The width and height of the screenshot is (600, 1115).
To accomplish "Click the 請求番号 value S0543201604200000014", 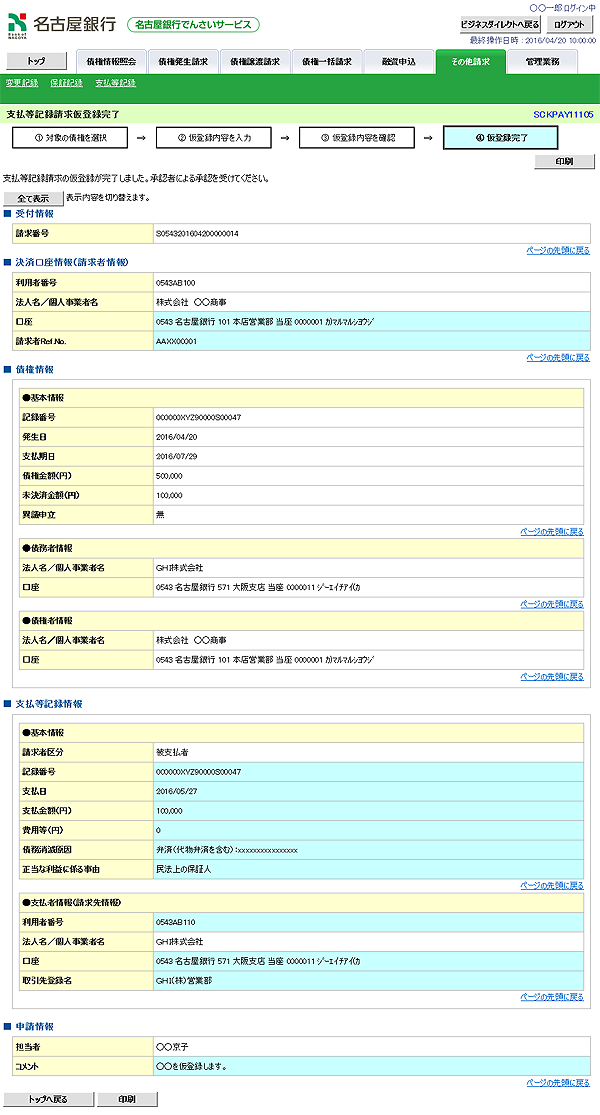I will (197, 233).
